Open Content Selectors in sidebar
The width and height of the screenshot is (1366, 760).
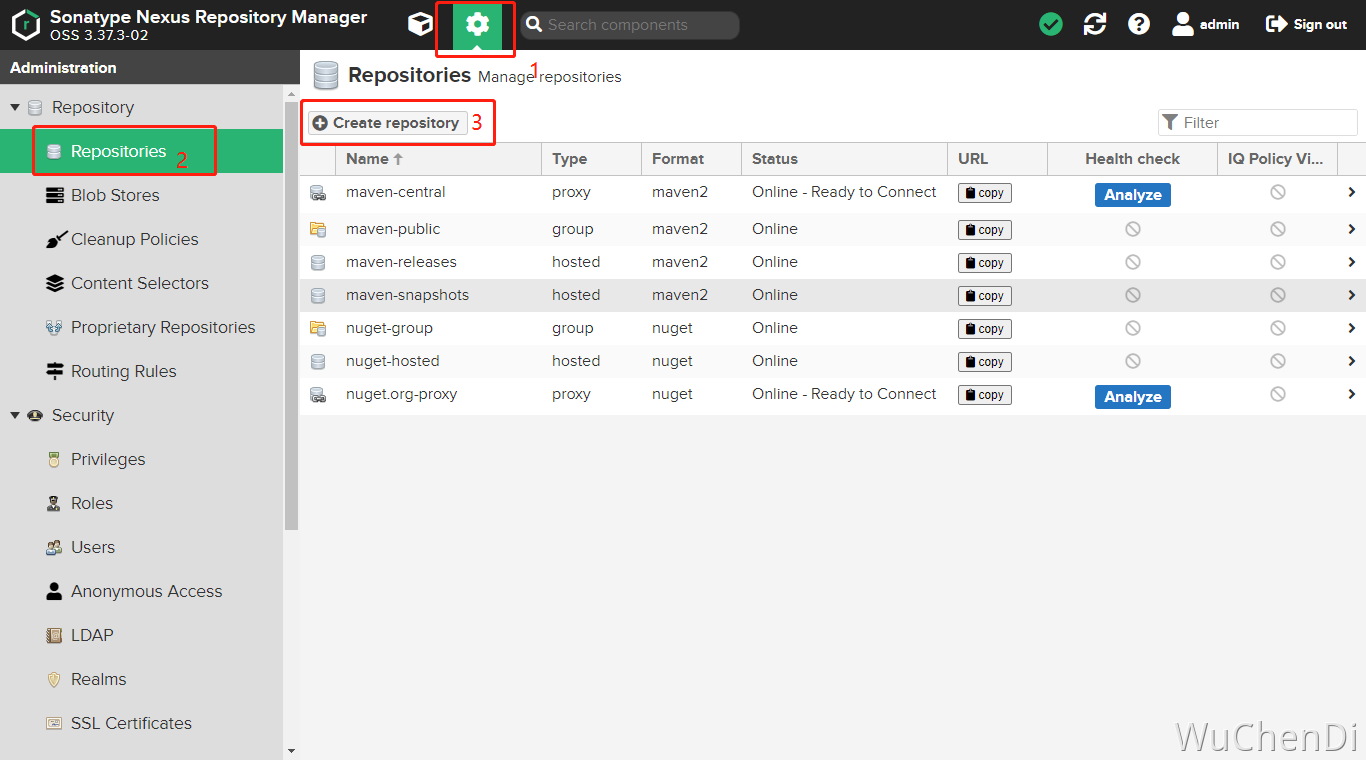pyautogui.click(x=142, y=283)
